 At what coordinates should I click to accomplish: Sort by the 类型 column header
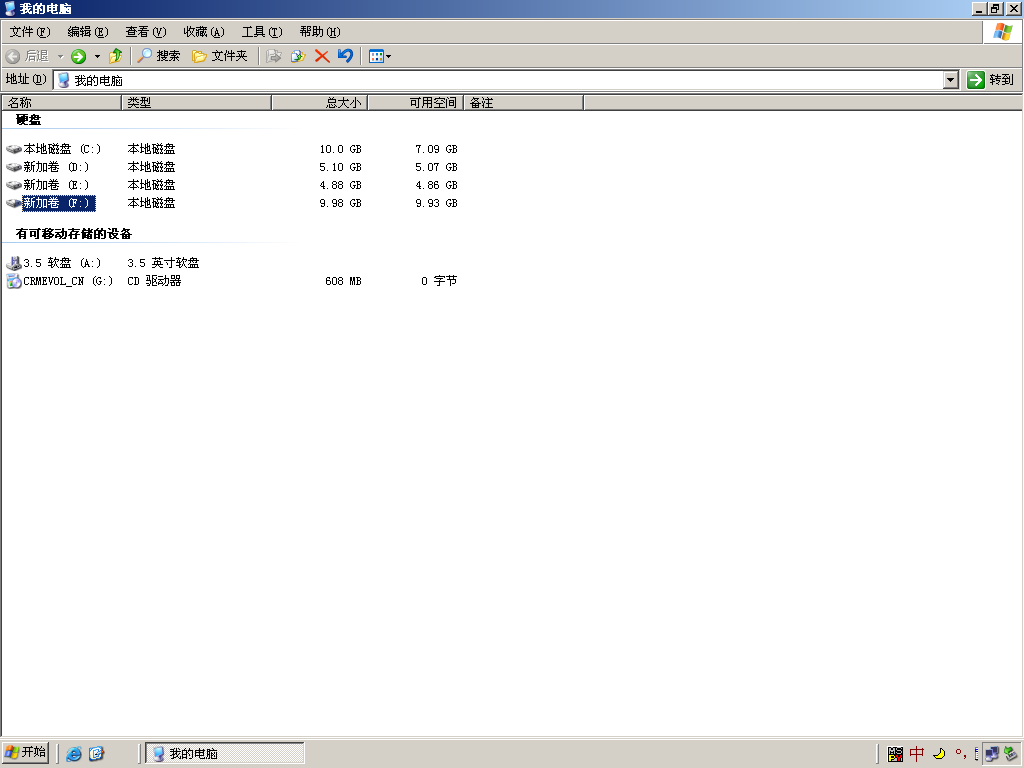click(x=197, y=103)
